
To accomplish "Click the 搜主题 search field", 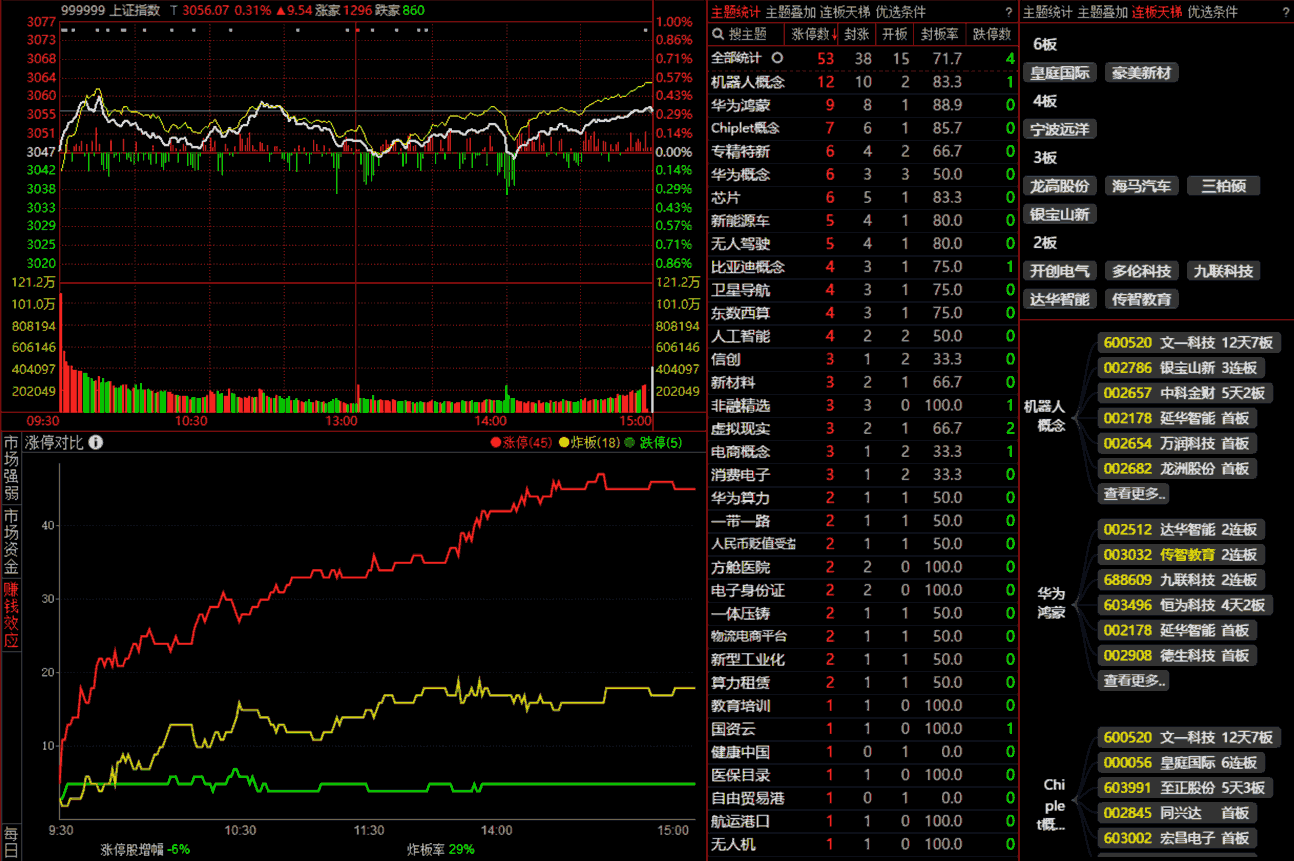I will coord(747,34).
